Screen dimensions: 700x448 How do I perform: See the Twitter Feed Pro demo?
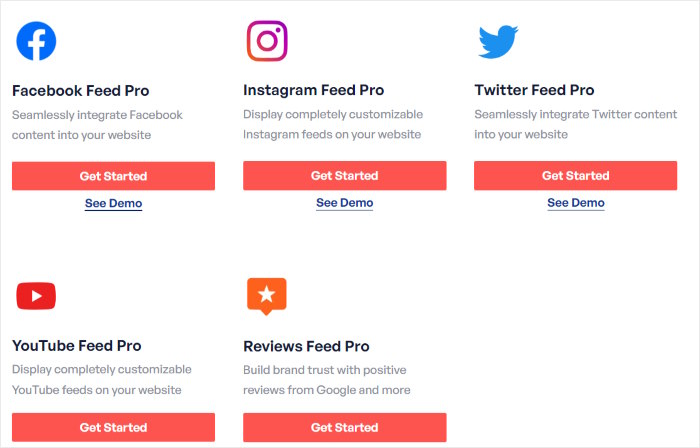click(x=575, y=203)
